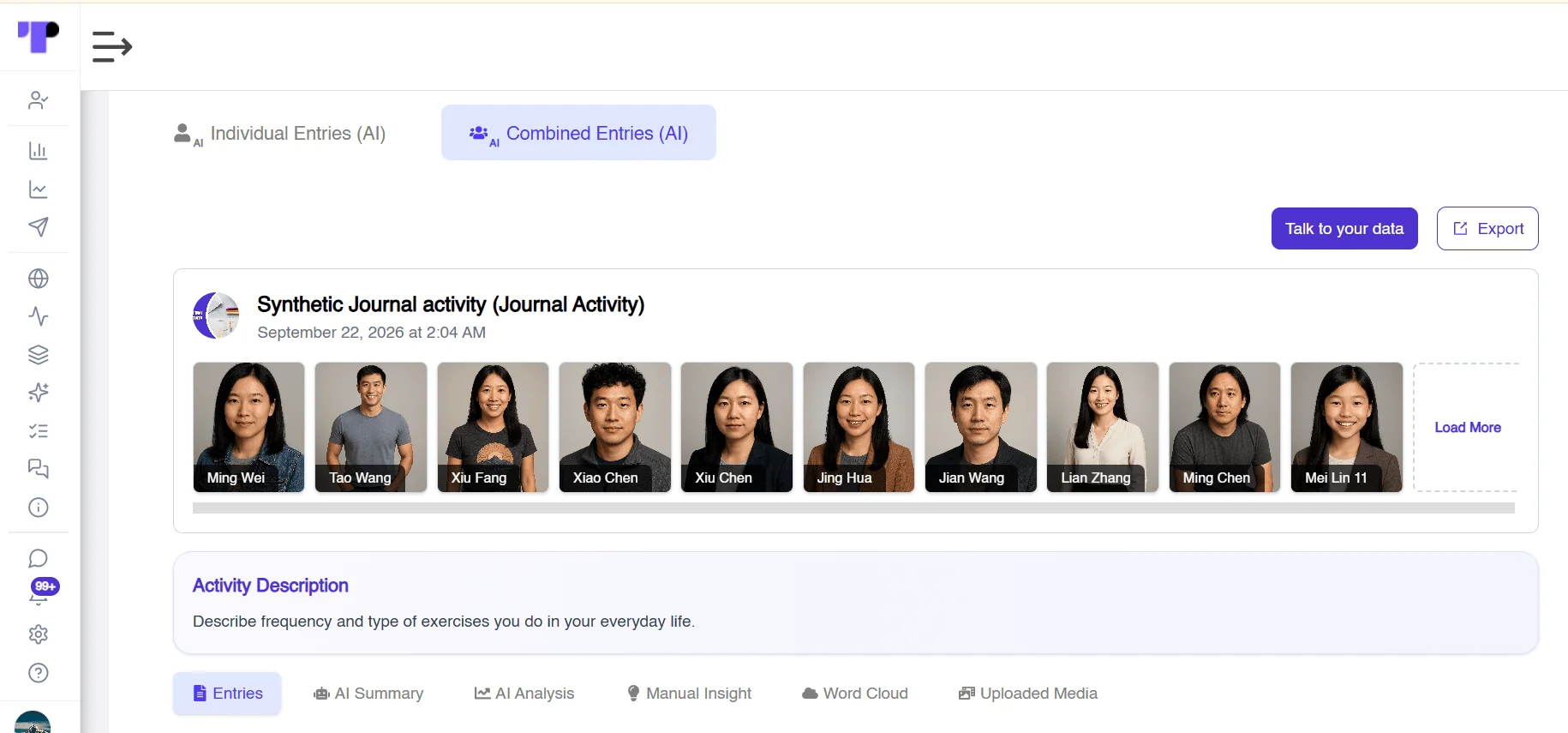
Task: Click the activity pulse icon
Action: point(39,316)
